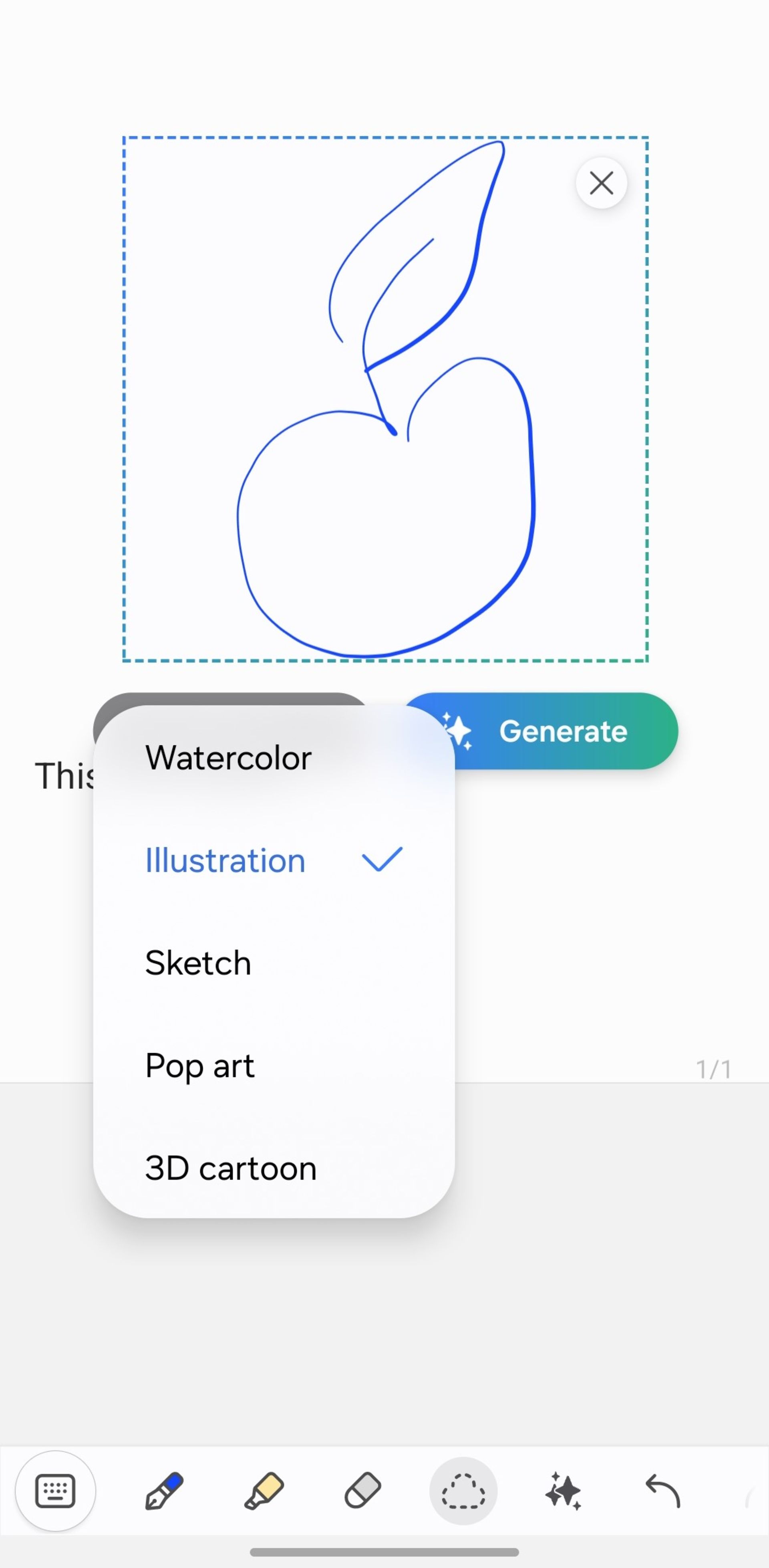
Task: Select the AI Generate/Magic tool
Action: [x=562, y=1491]
